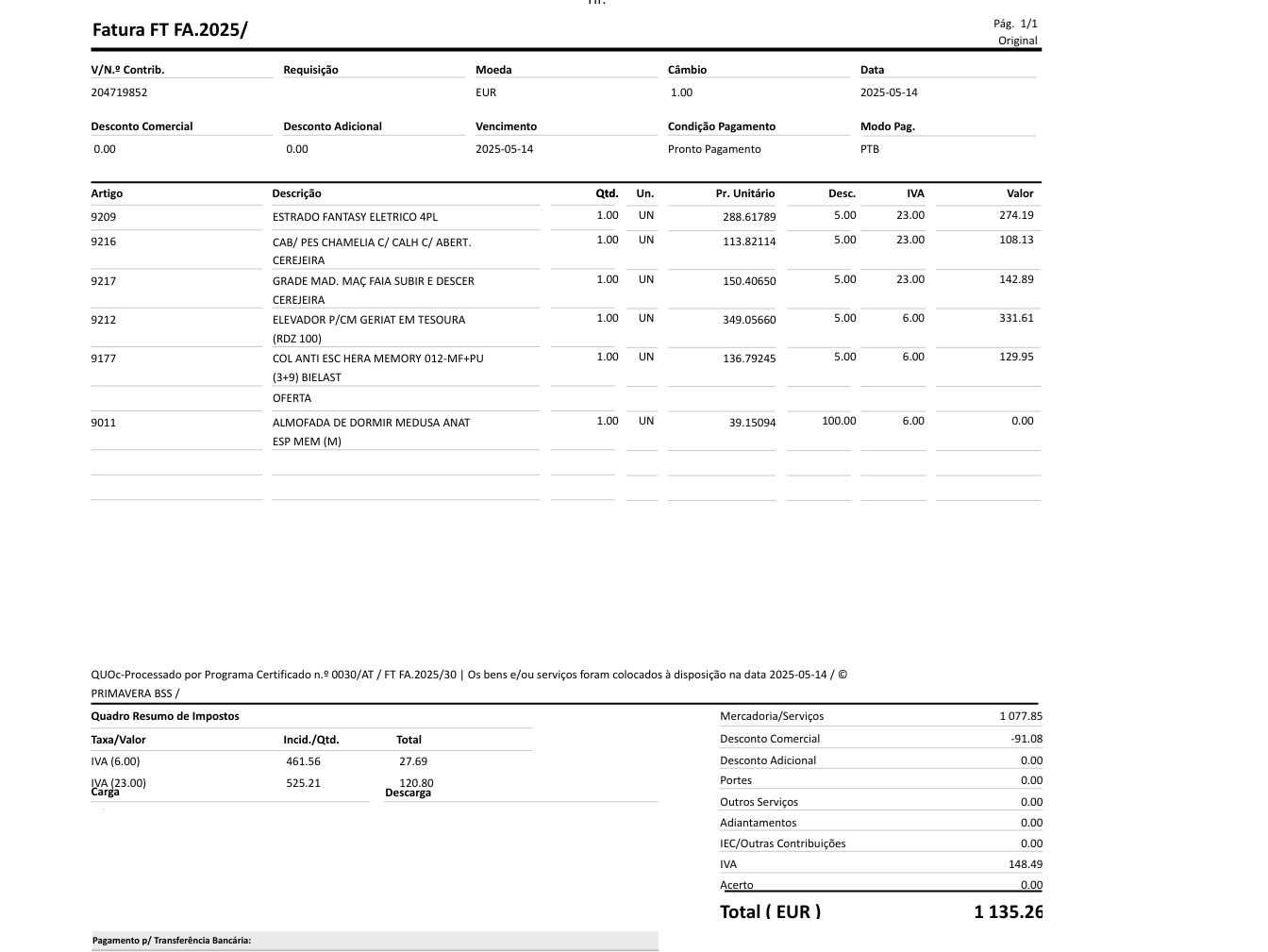Image resolution: width=1268 pixels, height=952 pixels.
Task: Click description 'GRADE MAD. MAÇ FAIA SUBIR E DESCER'
Action: click(x=374, y=281)
